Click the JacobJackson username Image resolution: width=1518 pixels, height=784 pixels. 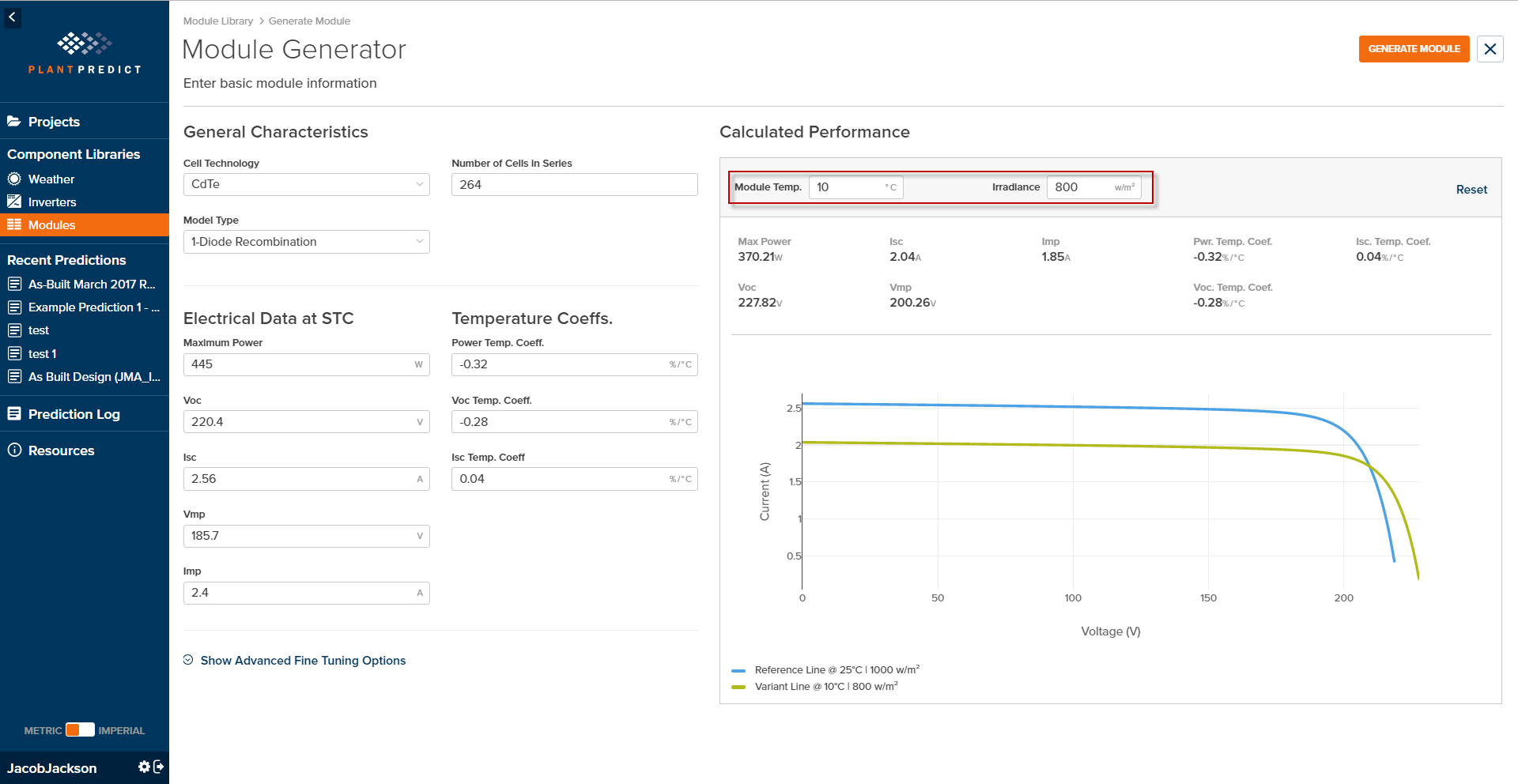point(52,767)
